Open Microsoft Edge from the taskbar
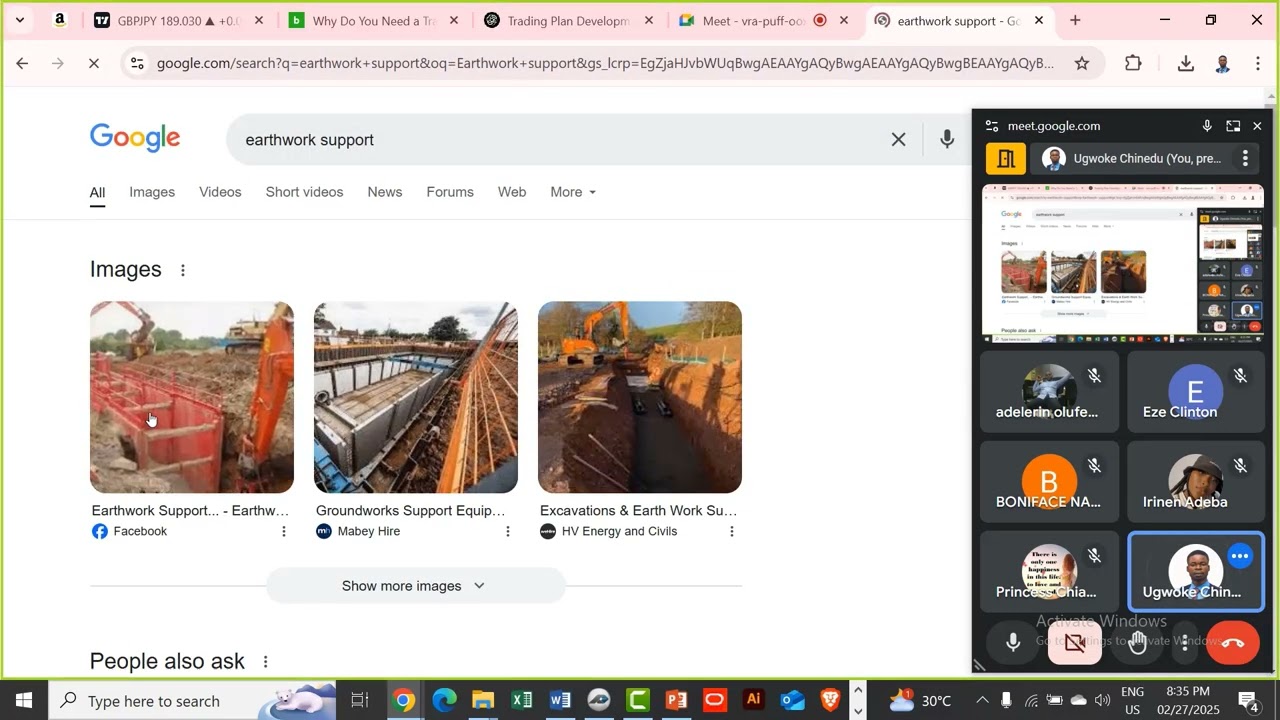Image resolution: width=1280 pixels, height=720 pixels. pyautogui.click(x=444, y=700)
